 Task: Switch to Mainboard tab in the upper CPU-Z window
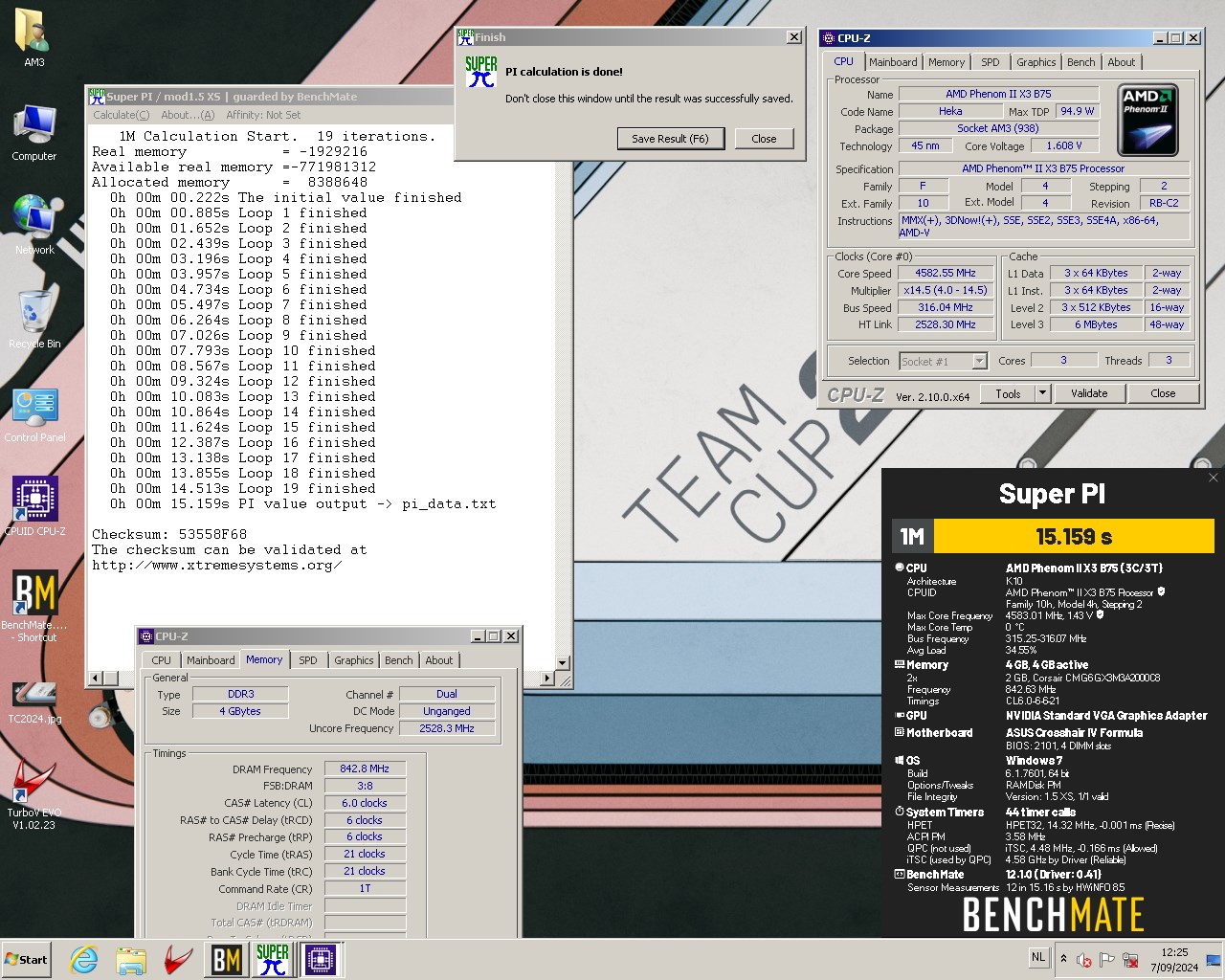point(893,62)
